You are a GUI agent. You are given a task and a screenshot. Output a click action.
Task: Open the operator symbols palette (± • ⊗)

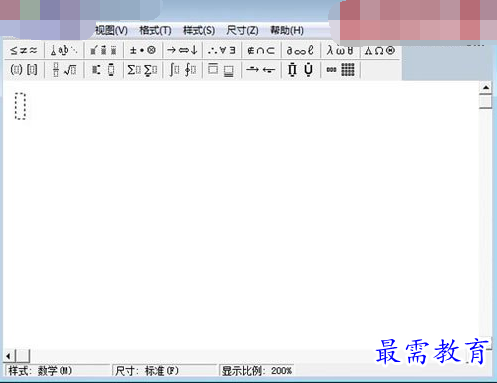pyautogui.click(x=143, y=50)
